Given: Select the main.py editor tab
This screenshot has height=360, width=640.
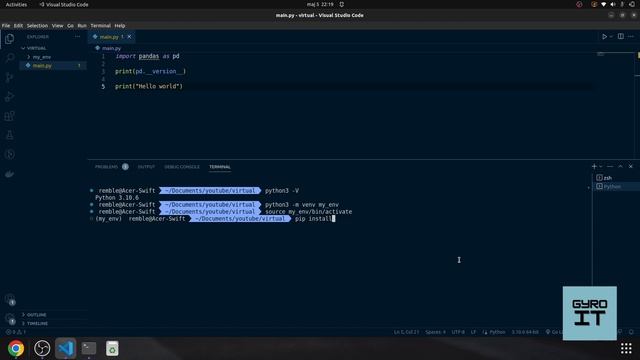Looking at the screenshot, I should point(108,37).
